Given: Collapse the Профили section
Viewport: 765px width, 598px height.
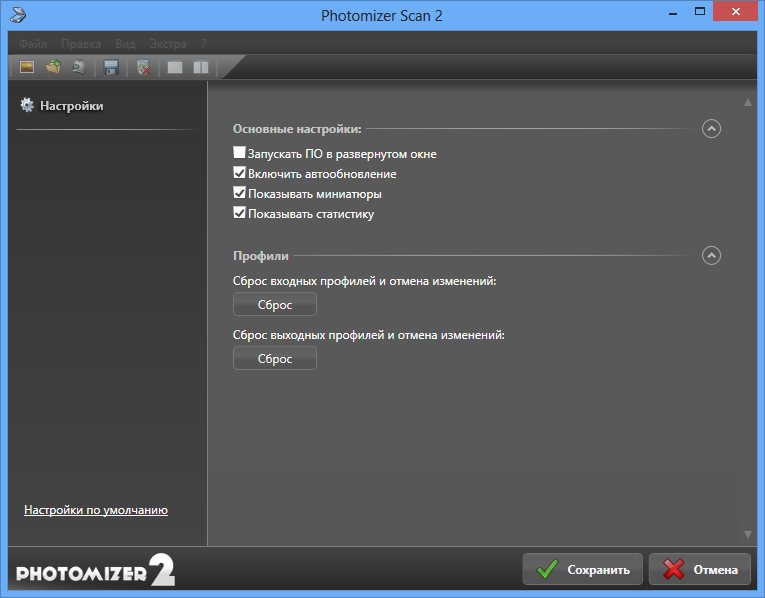Looking at the screenshot, I should pos(711,256).
